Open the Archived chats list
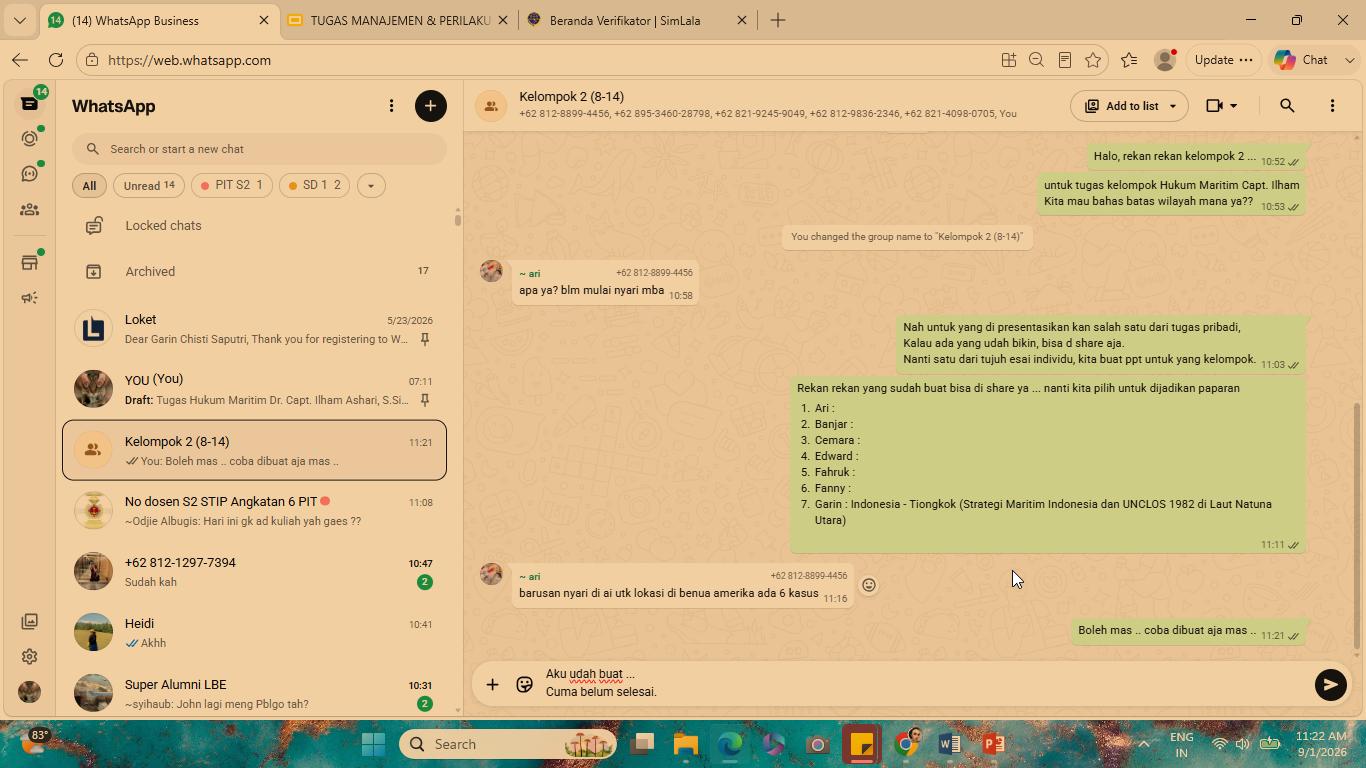This screenshot has width=1366, height=768. (254, 272)
